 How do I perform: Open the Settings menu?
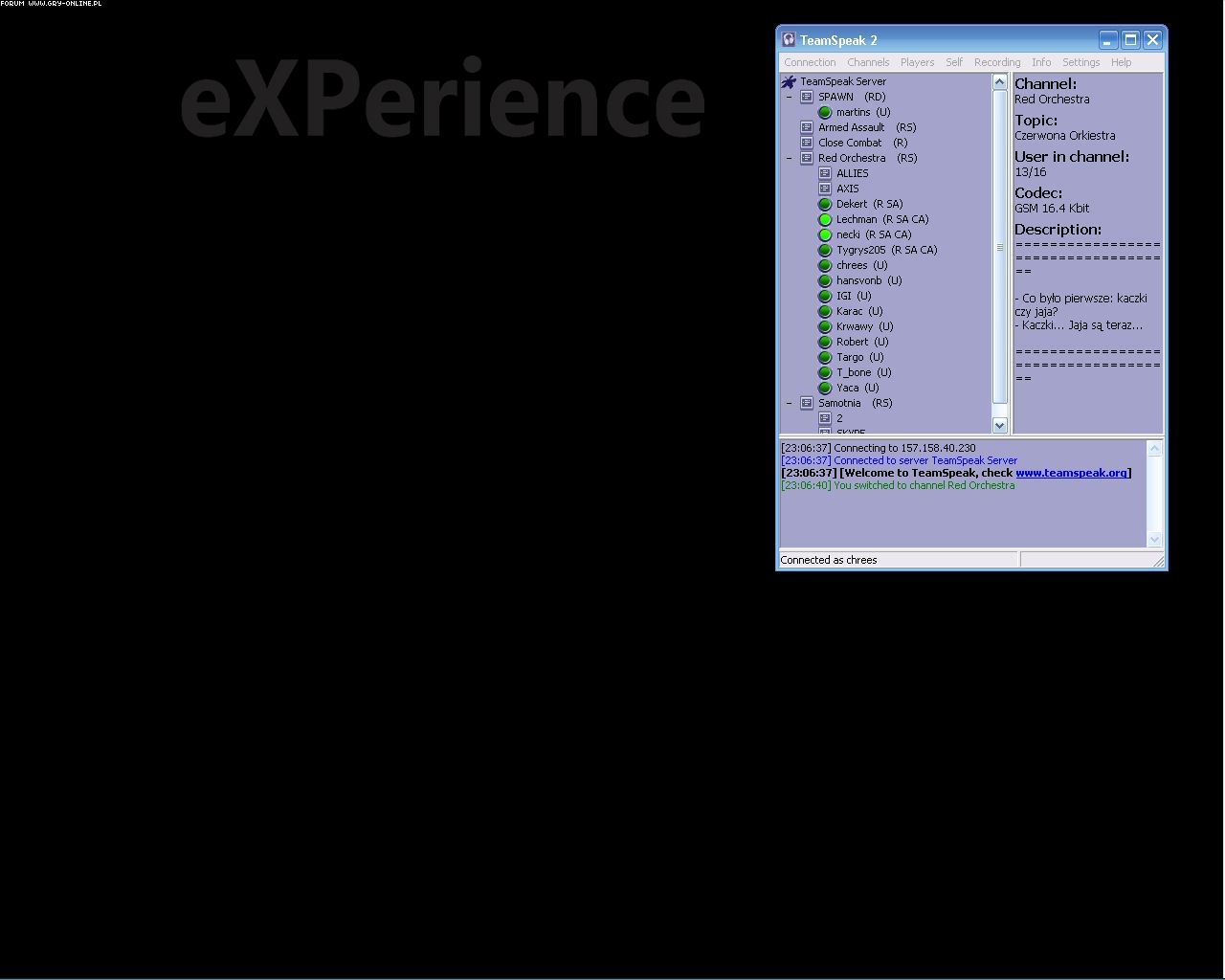click(1081, 62)
